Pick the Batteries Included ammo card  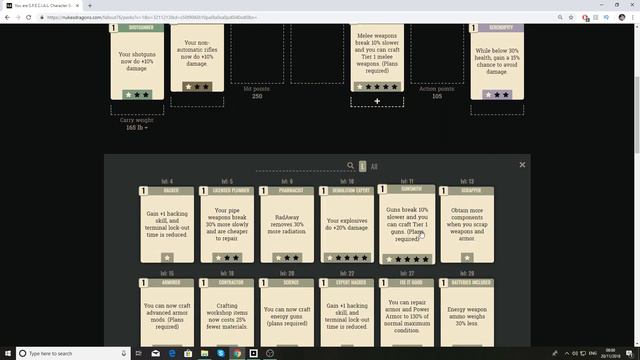[467, 313]
